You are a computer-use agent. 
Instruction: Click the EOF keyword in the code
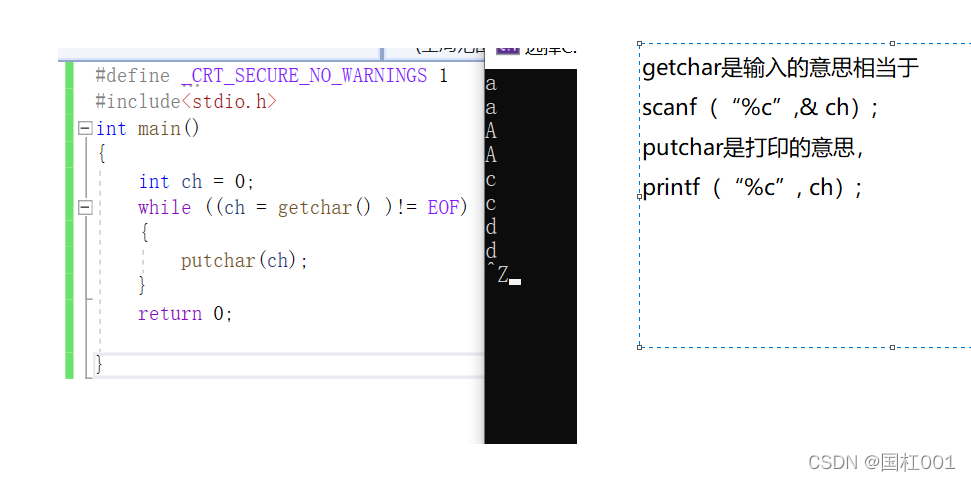pyautogui.click(x=442, y=207)
